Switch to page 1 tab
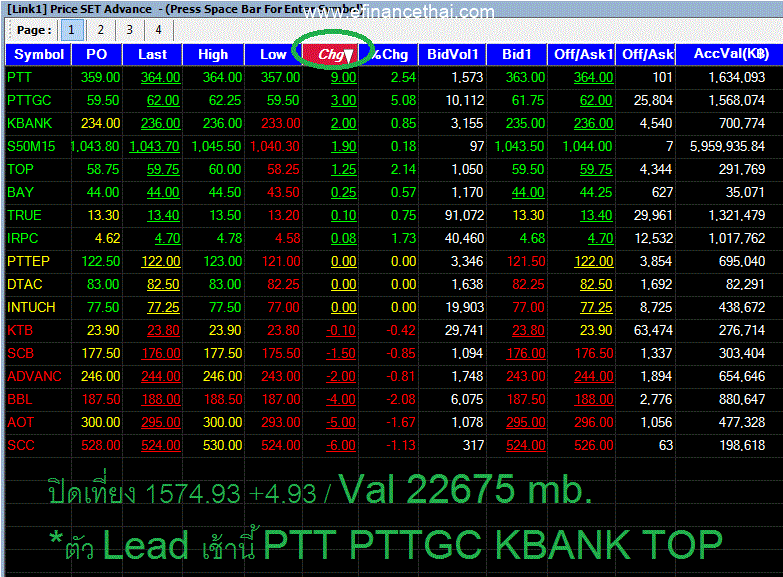 [x=71, y=30]
